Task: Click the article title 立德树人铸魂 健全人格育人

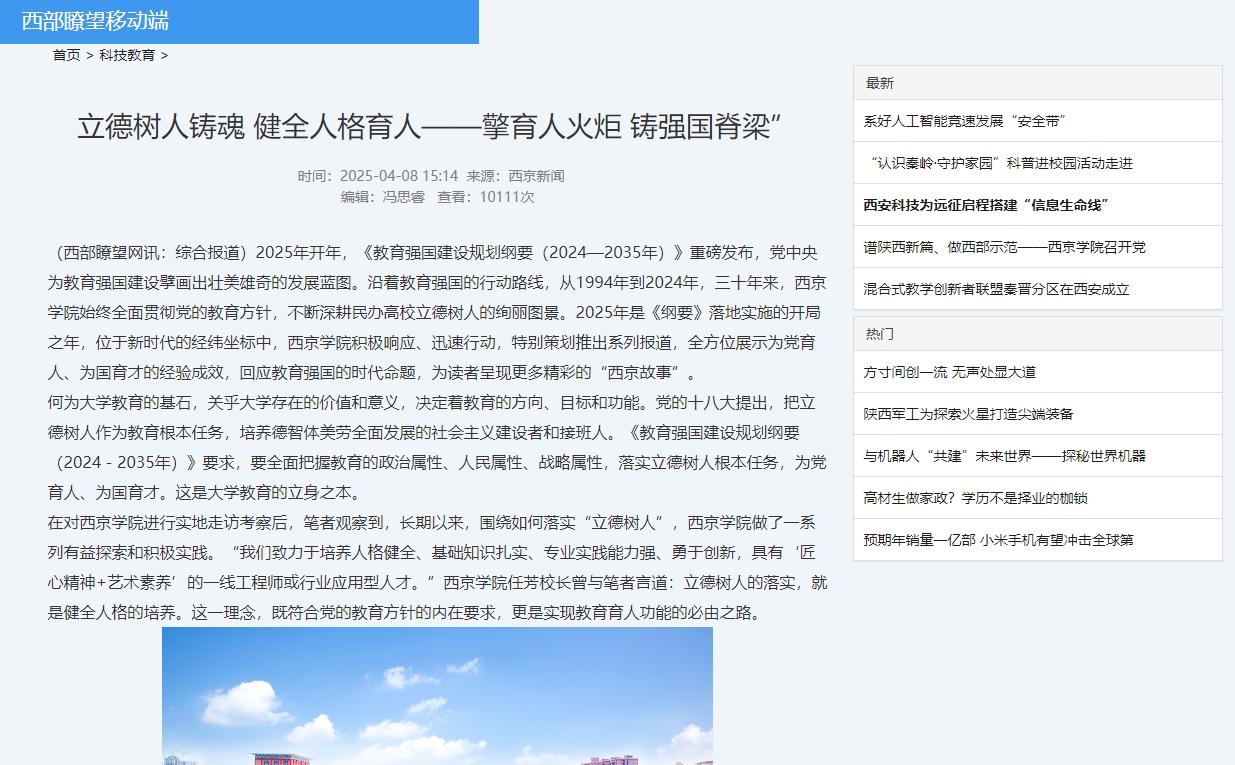Action: [430, 127]
